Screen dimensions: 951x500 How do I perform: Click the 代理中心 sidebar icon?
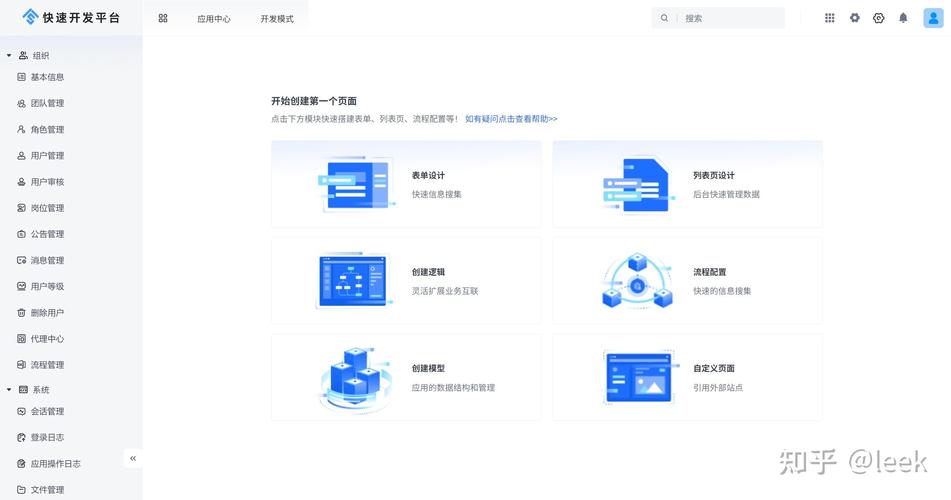[x=21, y=339]
